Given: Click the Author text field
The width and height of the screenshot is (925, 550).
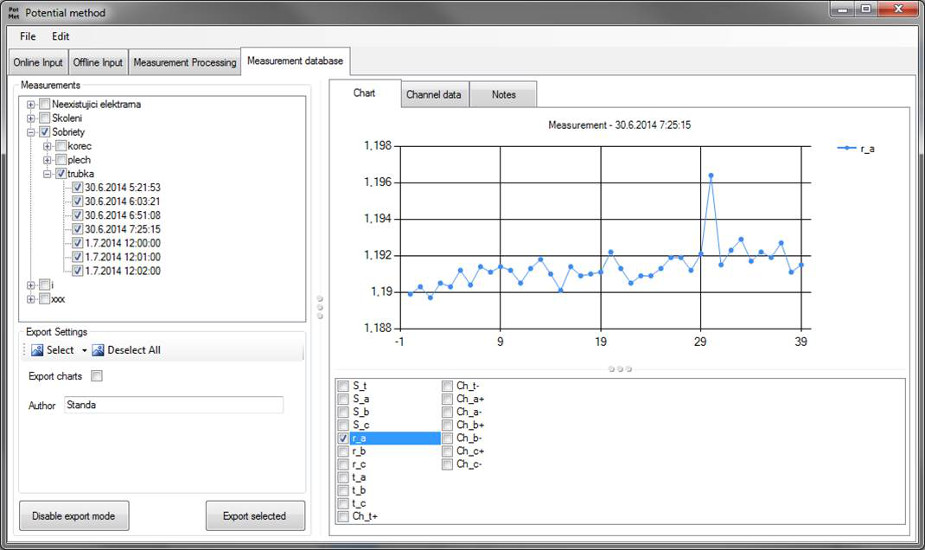Looking at the screenshot, I should (173, 405).
